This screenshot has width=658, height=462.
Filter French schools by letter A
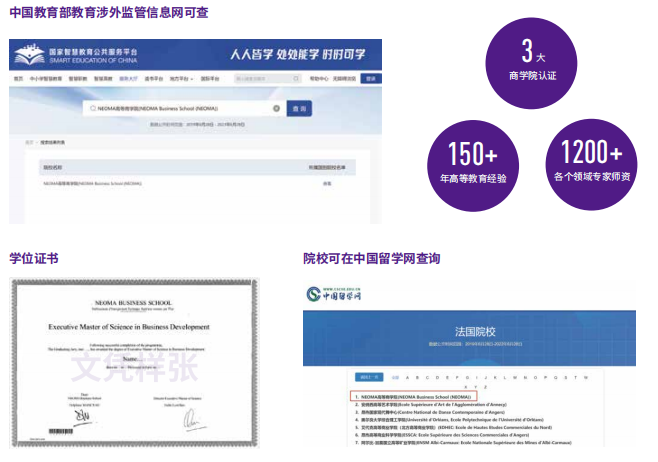point(407,377)
